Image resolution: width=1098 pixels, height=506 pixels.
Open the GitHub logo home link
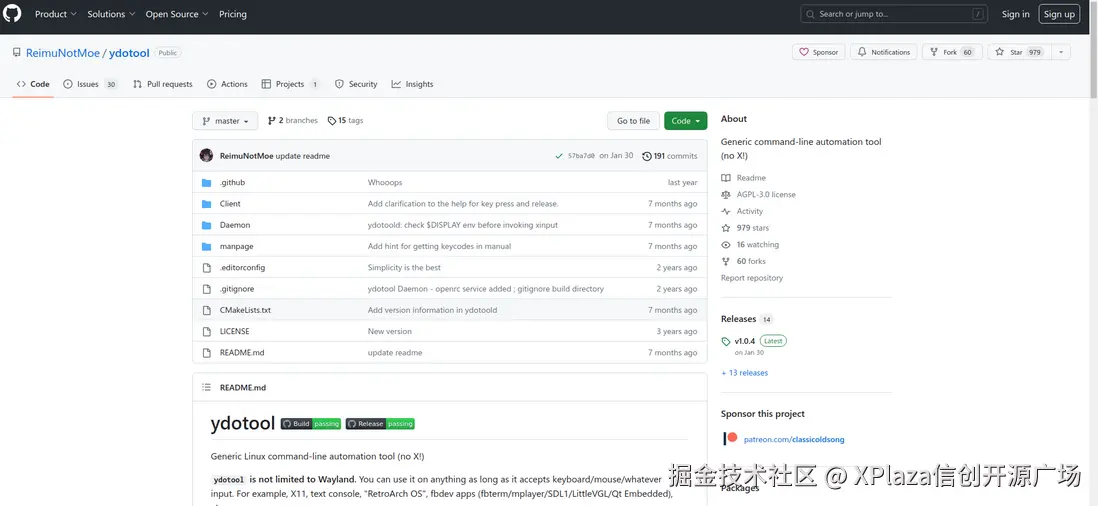point(13,14)
